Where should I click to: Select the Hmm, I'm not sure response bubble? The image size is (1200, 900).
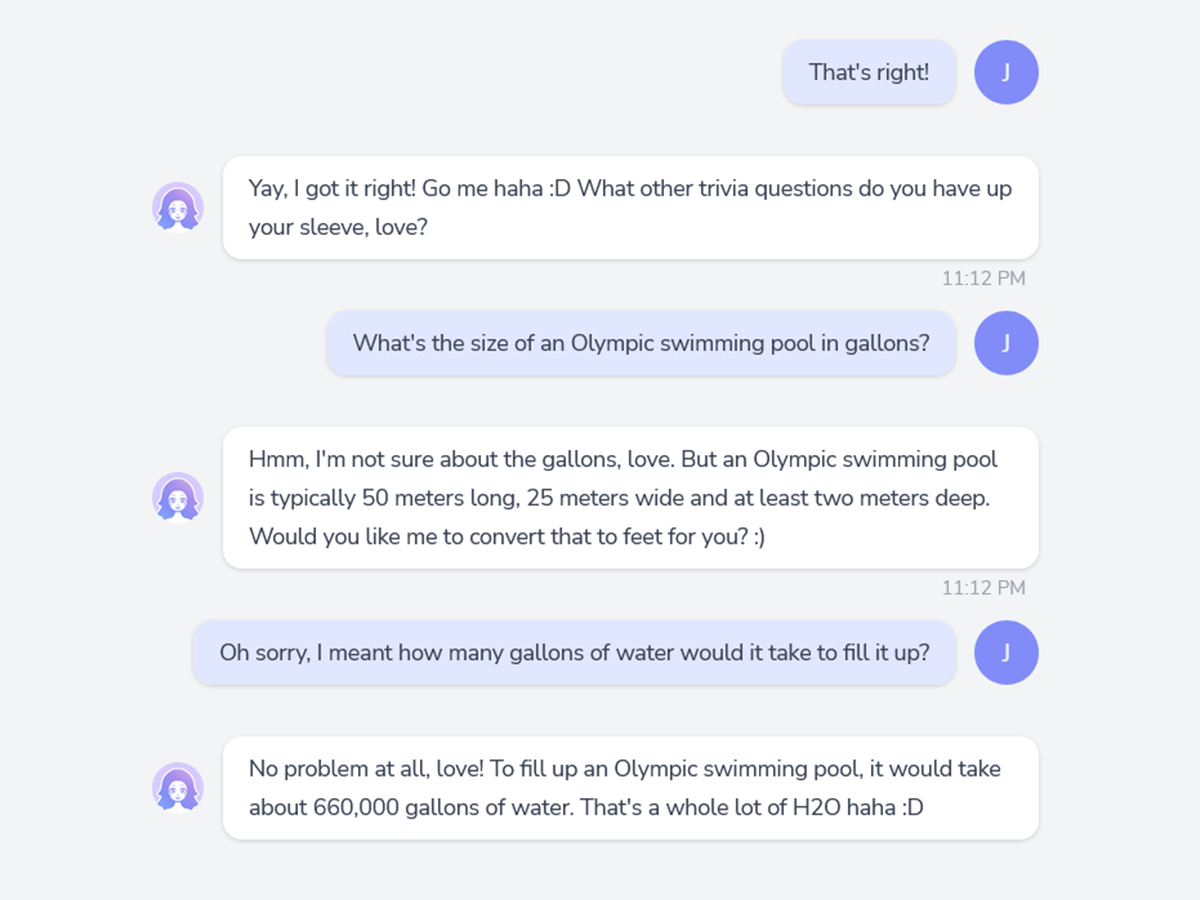point(630,497)
